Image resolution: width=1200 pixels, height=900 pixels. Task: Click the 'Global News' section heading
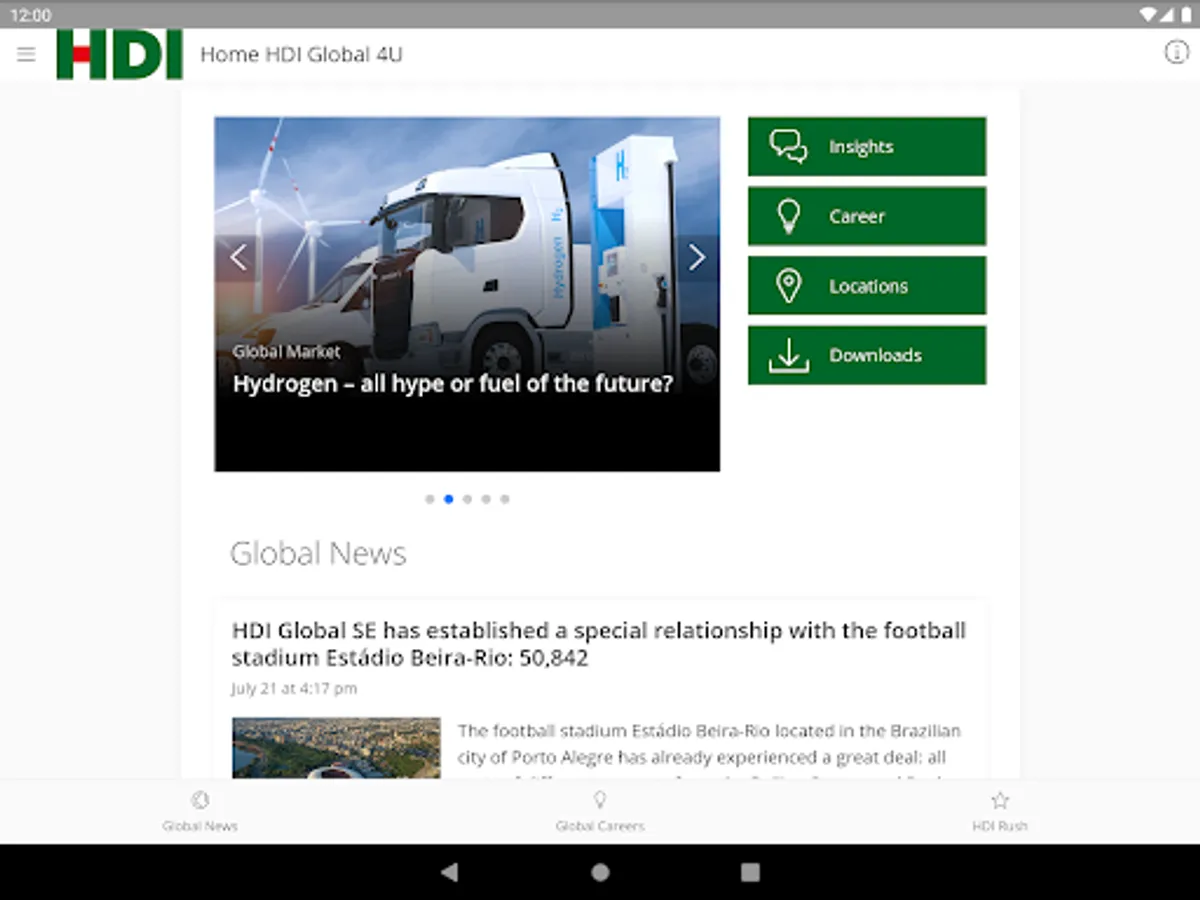(x=318, y=553)
